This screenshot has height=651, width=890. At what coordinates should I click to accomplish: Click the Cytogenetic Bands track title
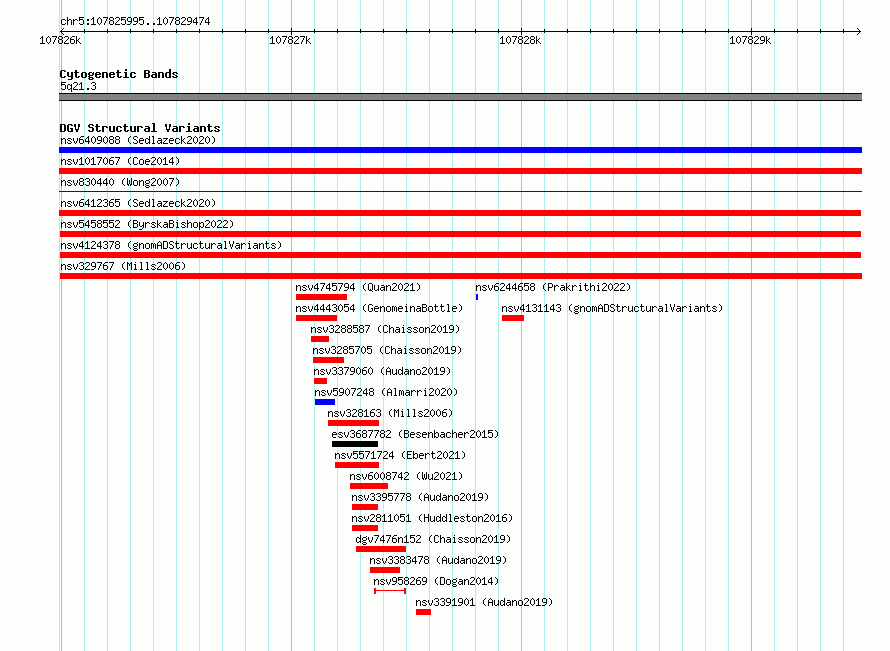coord(119,74)
